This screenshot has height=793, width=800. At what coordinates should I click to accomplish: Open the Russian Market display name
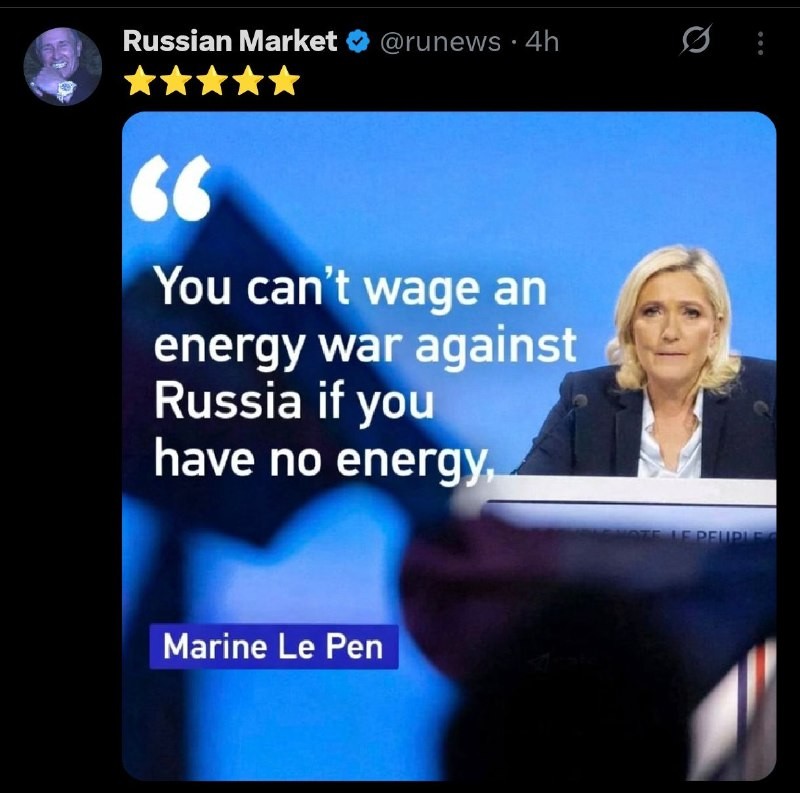point(230,41)
